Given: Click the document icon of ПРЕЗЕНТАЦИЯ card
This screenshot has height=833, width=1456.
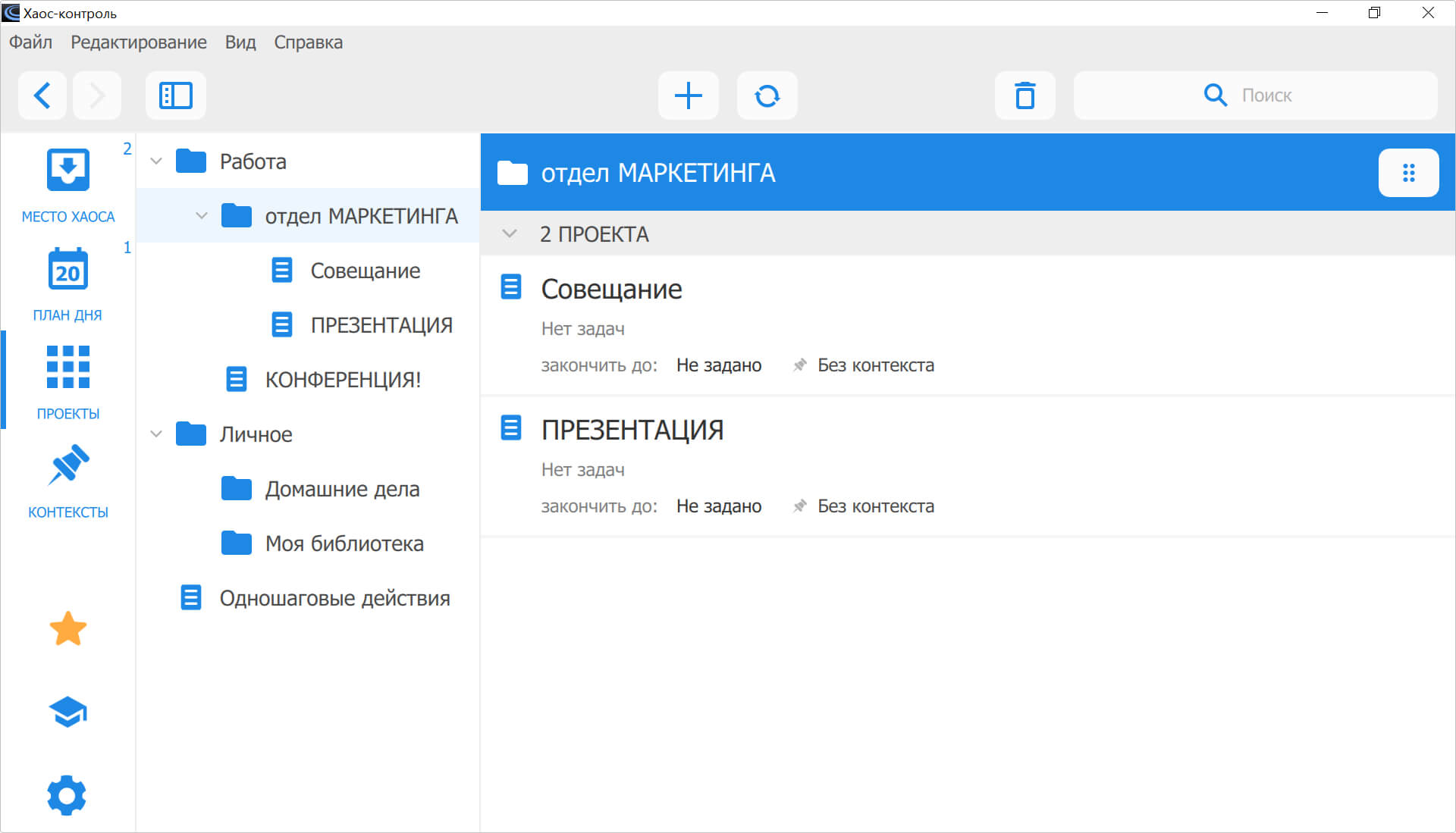Looking at the screenshot, I should point(511,427).
